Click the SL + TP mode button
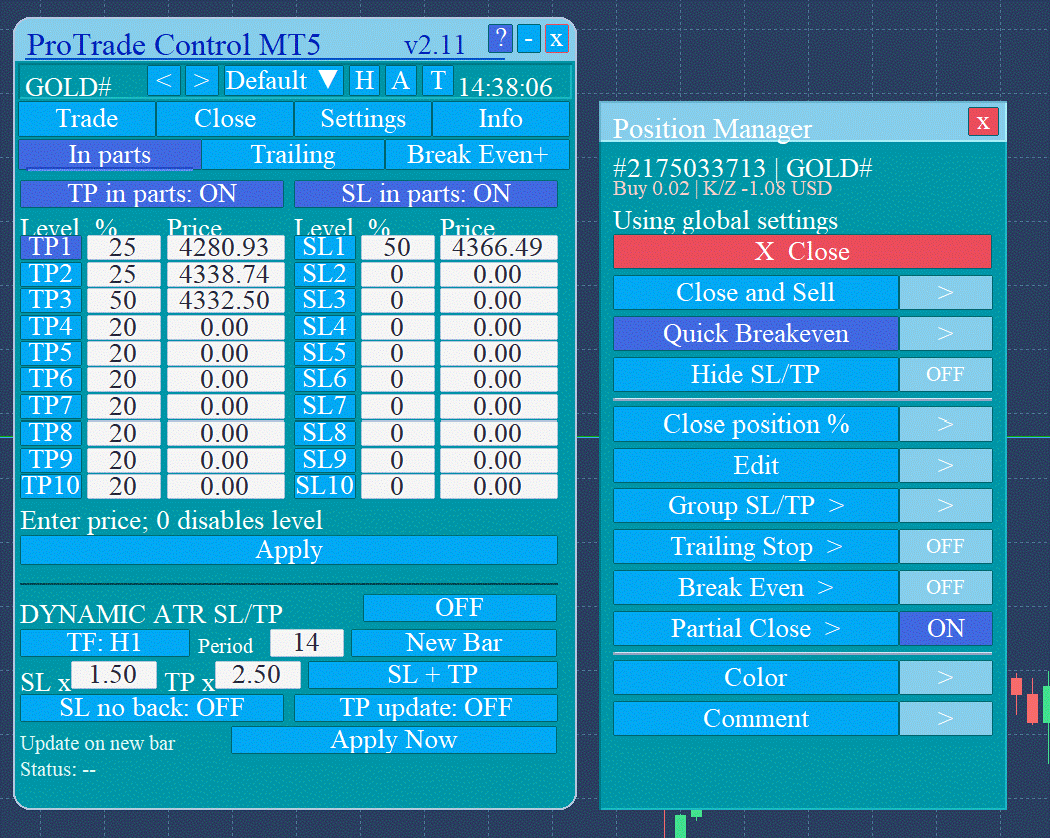Image resolution: width=1050 pixels, height=838 pixels. pyautogui.click(x=433, y=675)
